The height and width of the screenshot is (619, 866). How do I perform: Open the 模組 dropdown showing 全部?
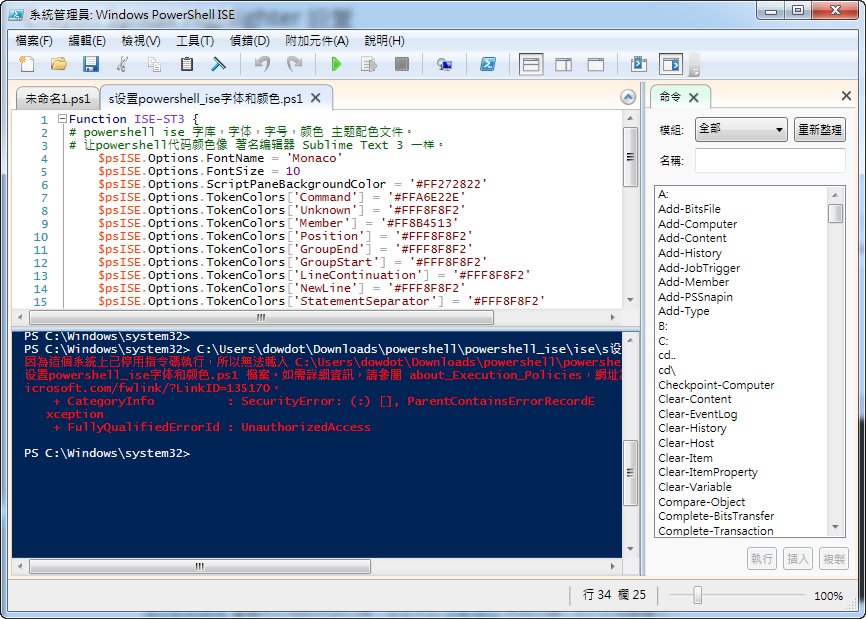(x=741, y=129)
